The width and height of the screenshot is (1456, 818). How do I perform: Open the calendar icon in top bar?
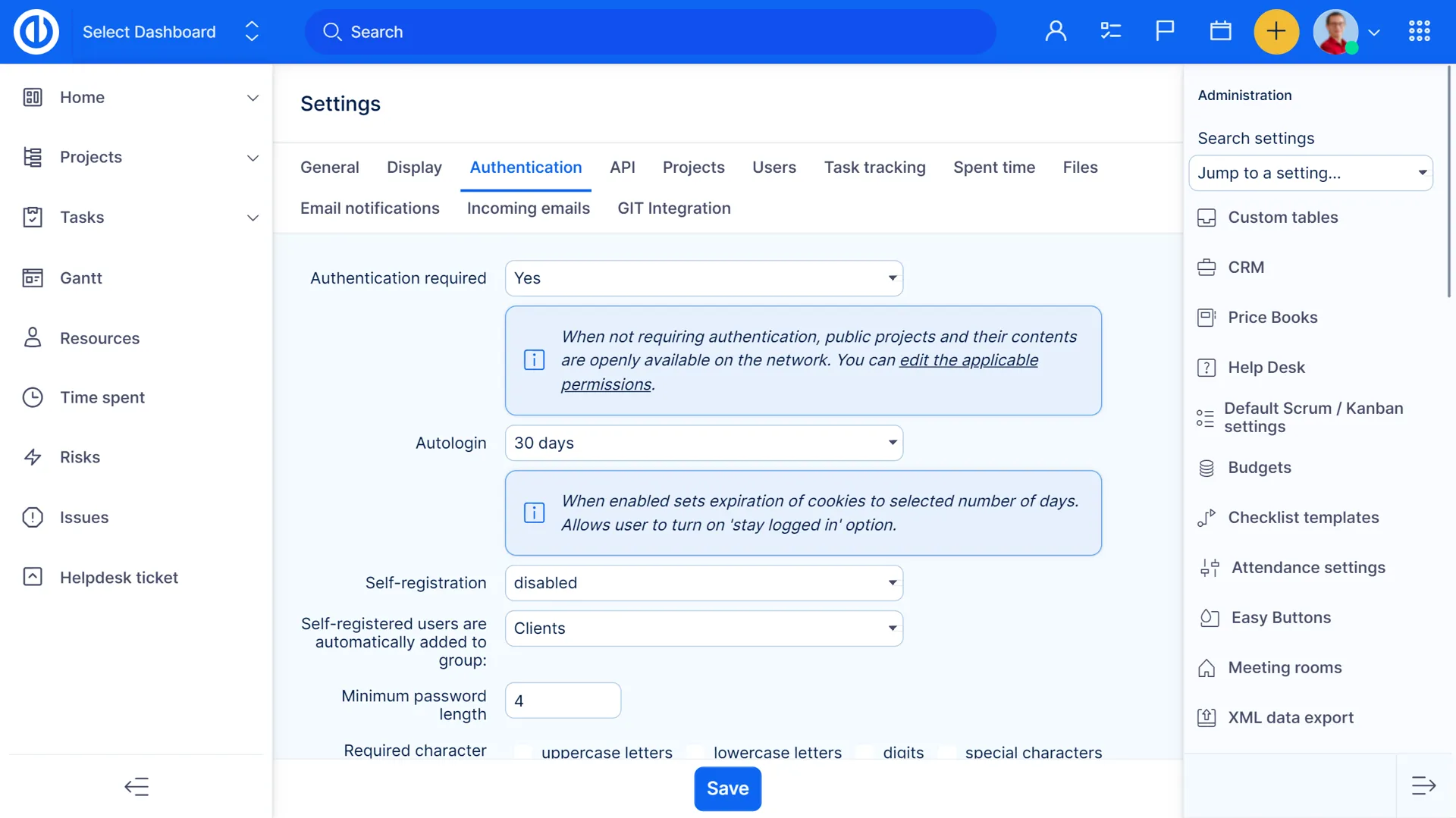coord(1220,31)
